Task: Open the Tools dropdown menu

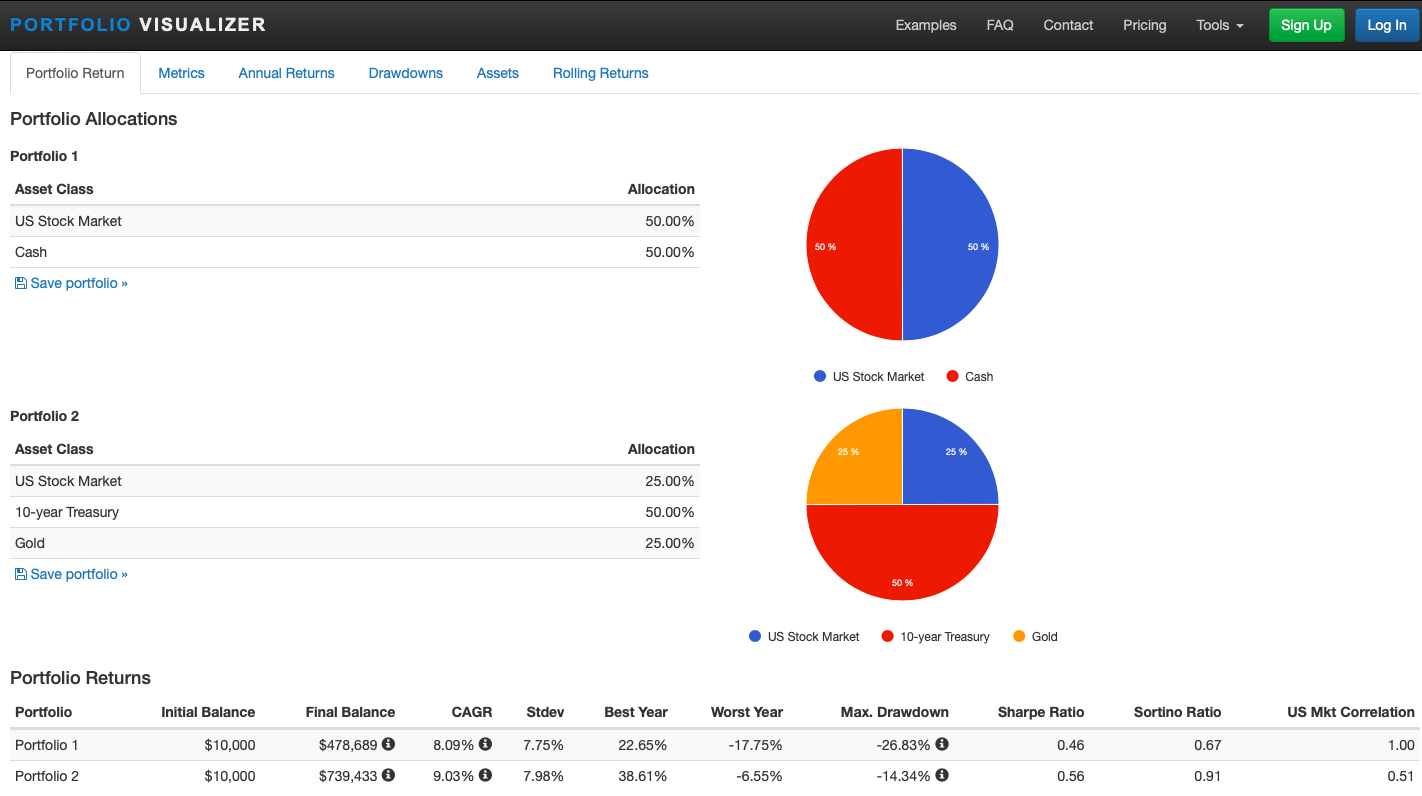Action: (1219, 25)
